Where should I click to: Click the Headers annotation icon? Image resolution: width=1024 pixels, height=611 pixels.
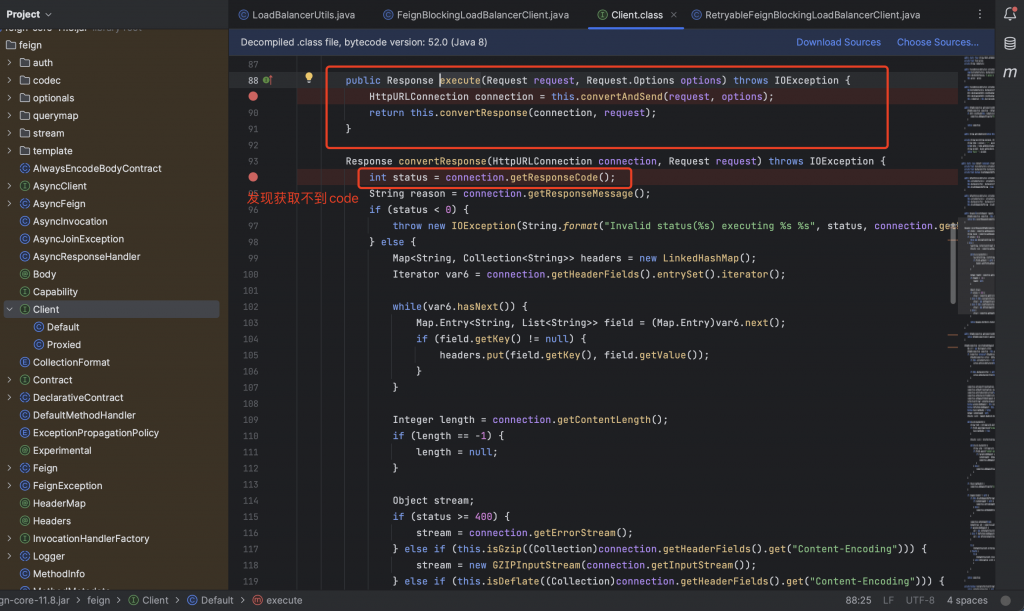(x=25, y=521)
